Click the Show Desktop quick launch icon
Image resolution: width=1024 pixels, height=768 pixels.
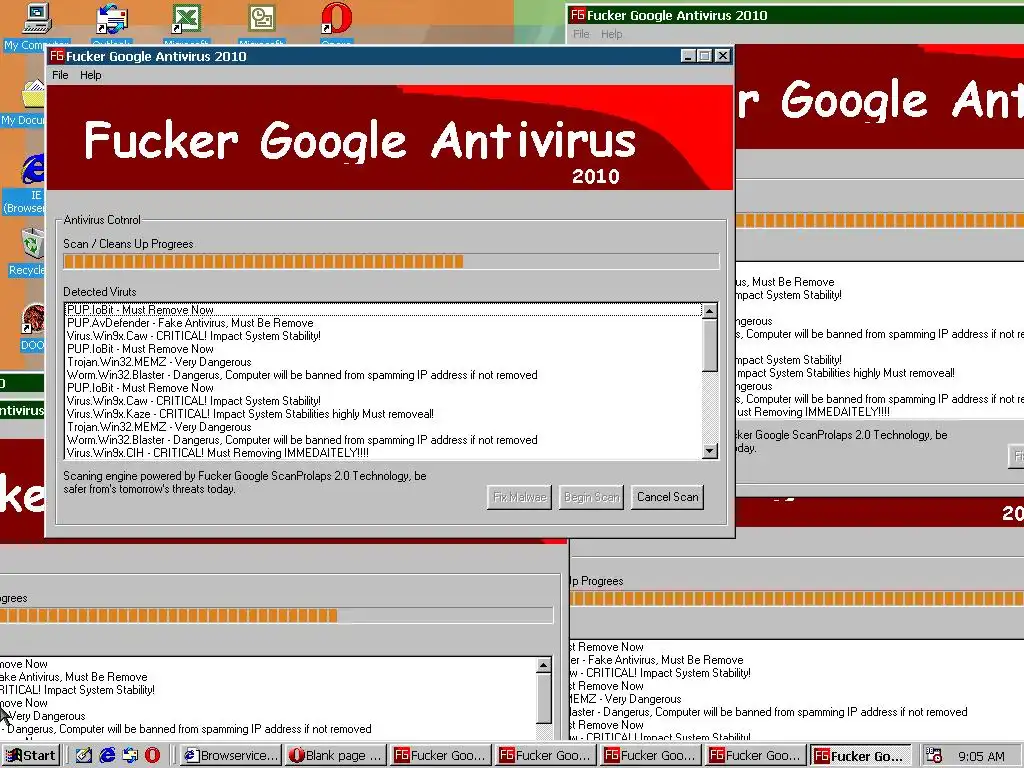pyautogui.click(x=84, y=756)
